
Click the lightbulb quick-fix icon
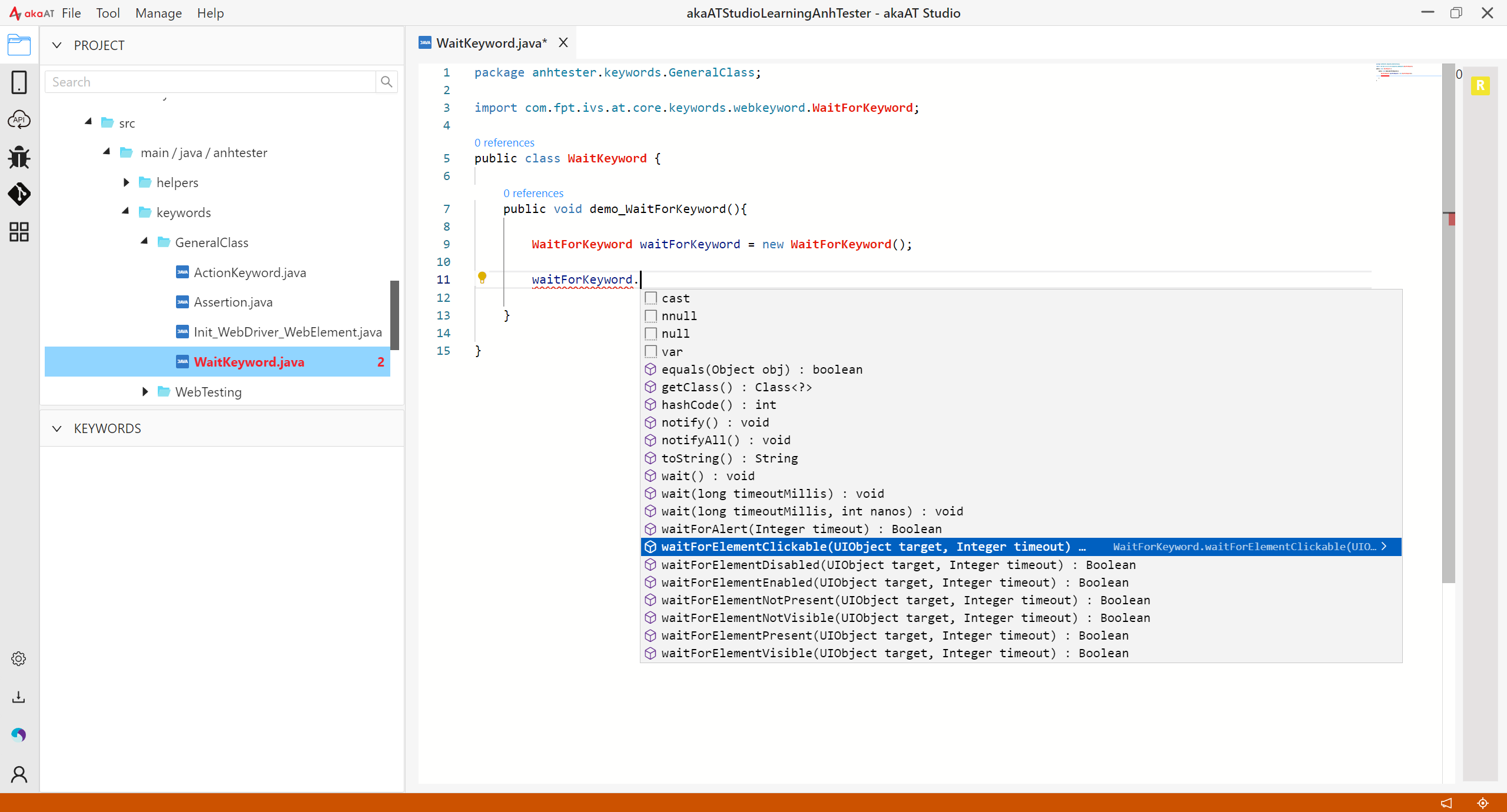(482, 278)
